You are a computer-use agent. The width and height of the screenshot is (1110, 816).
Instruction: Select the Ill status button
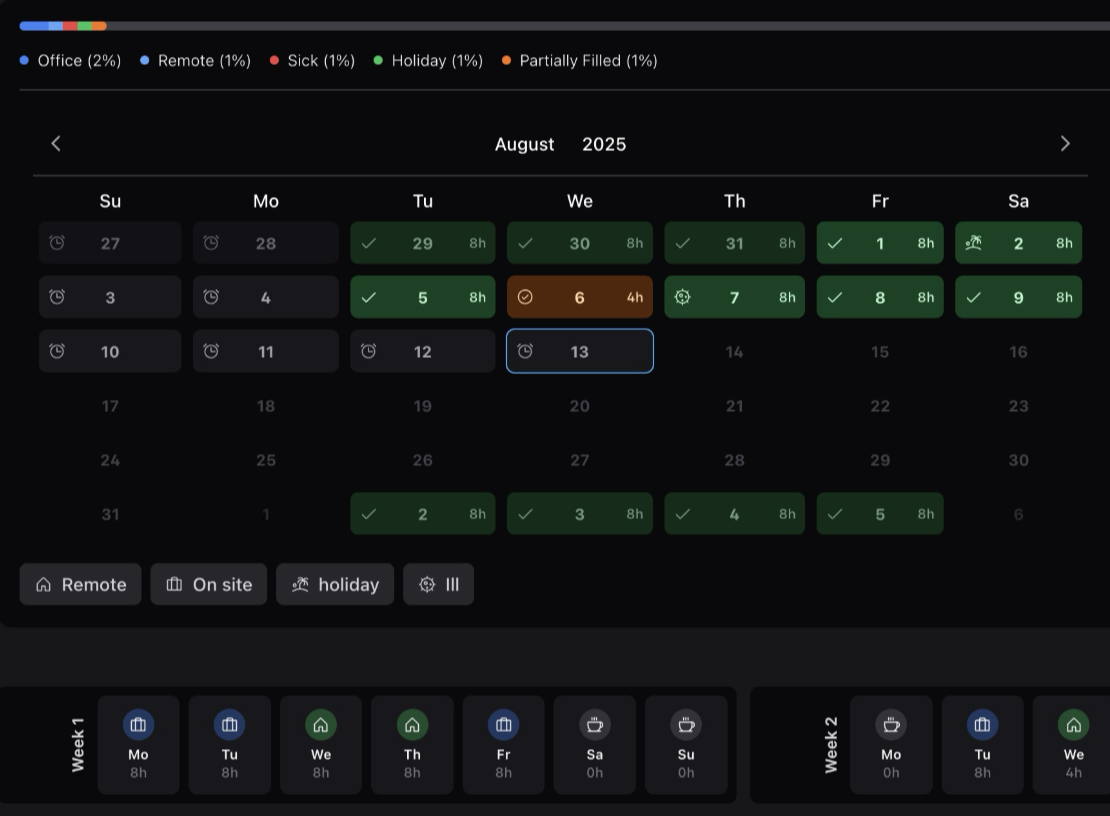click(x=439, y=585)
